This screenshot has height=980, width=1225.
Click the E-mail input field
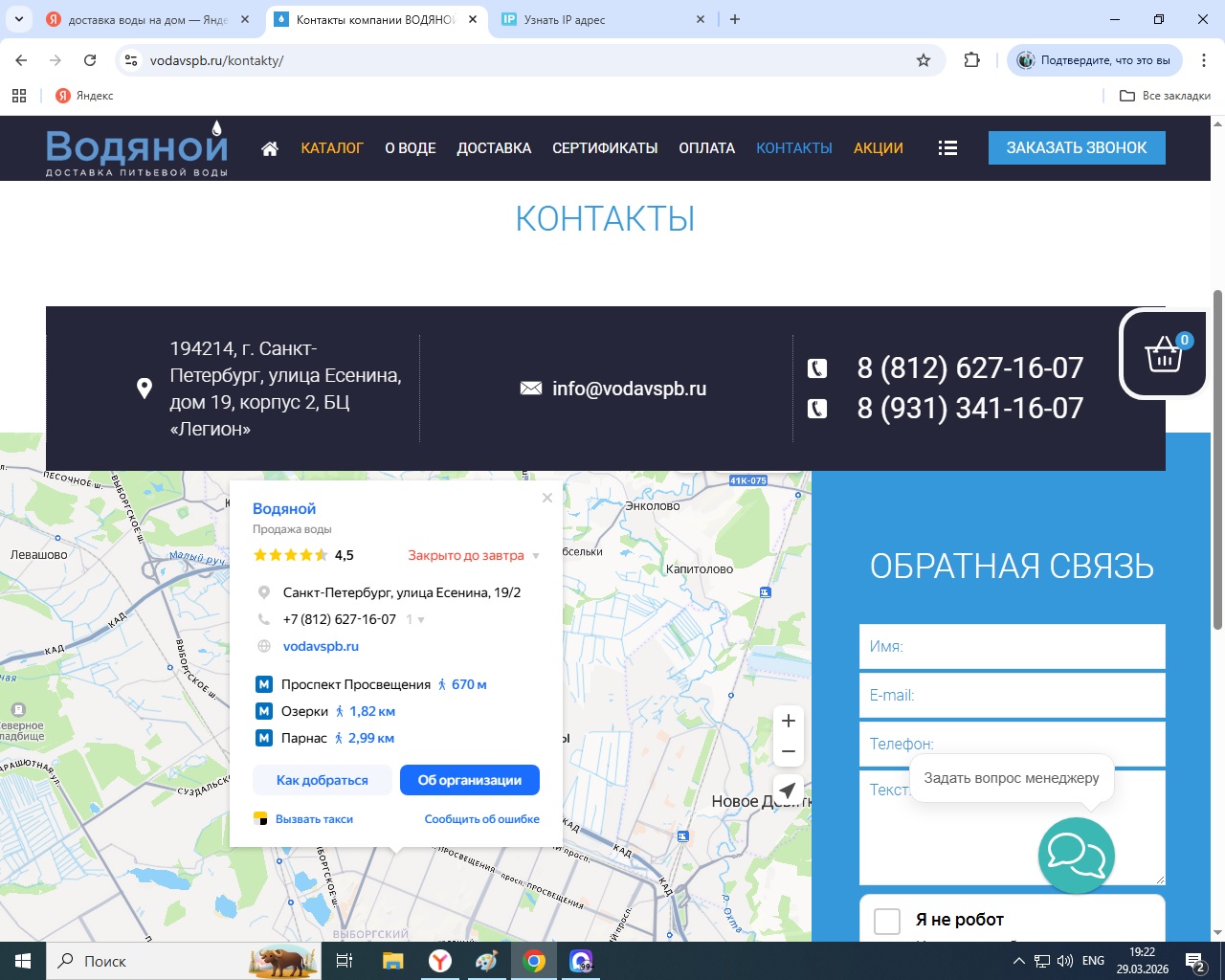point(1013,695)
